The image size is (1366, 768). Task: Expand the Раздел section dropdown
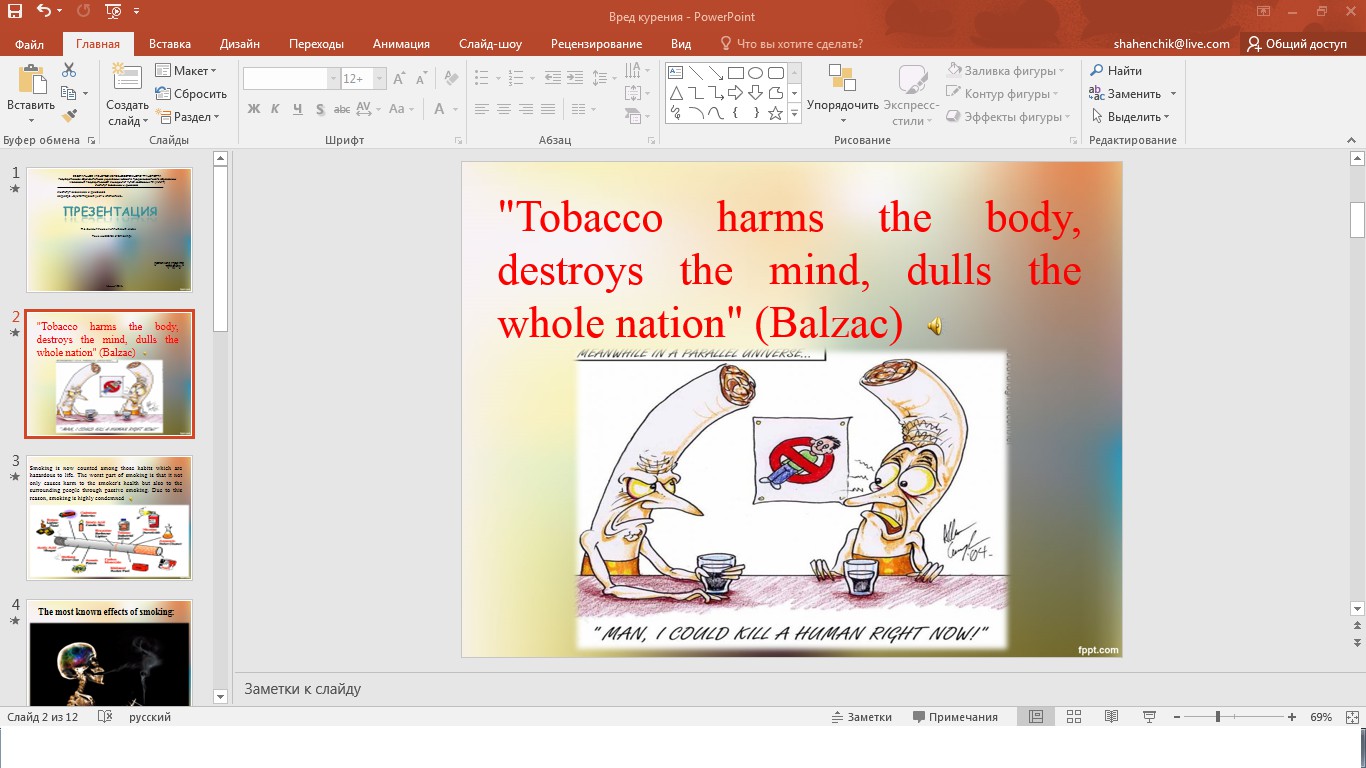tap(188, 117)
